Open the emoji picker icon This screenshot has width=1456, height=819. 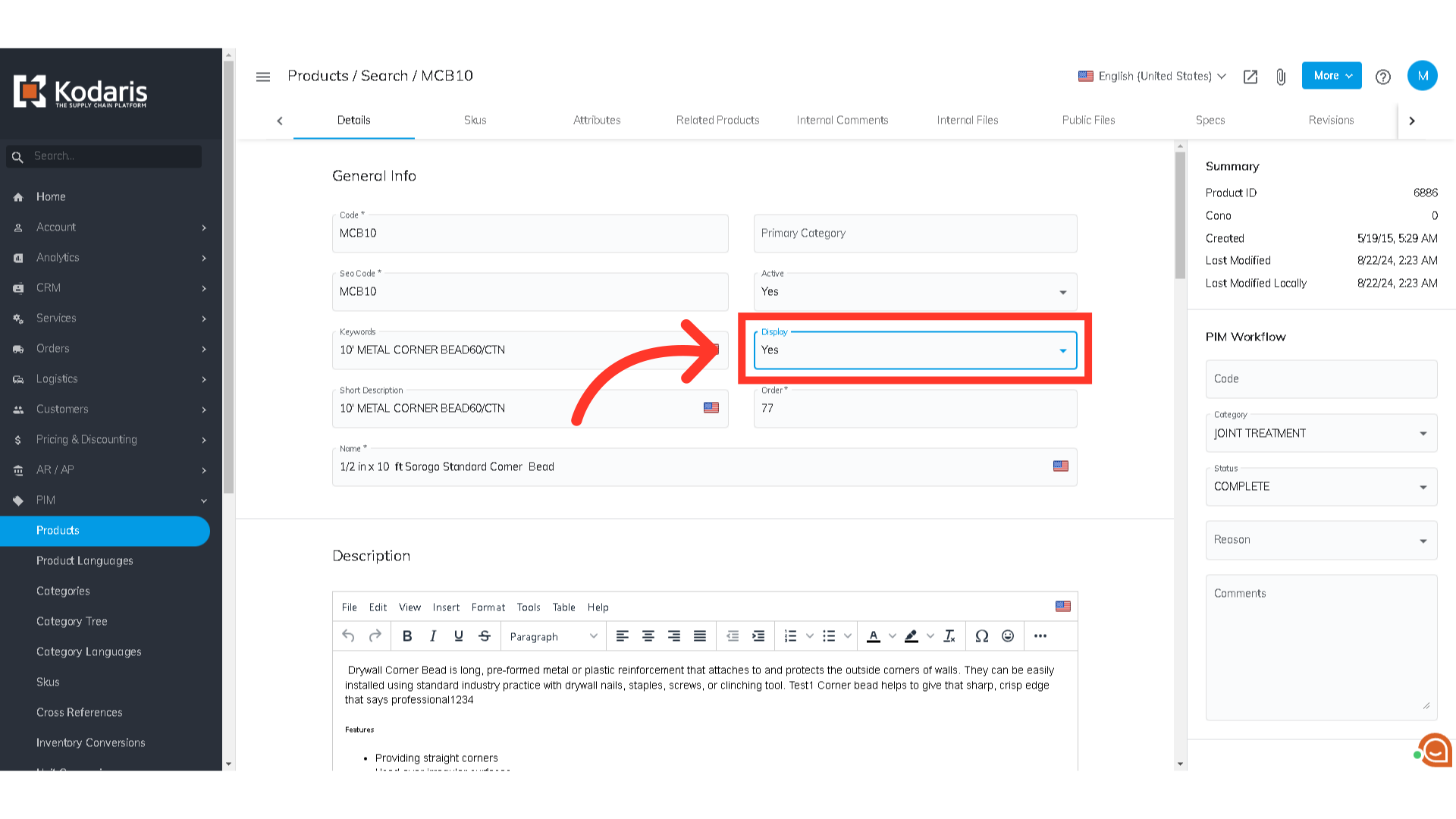click(x=1008, y=636)
